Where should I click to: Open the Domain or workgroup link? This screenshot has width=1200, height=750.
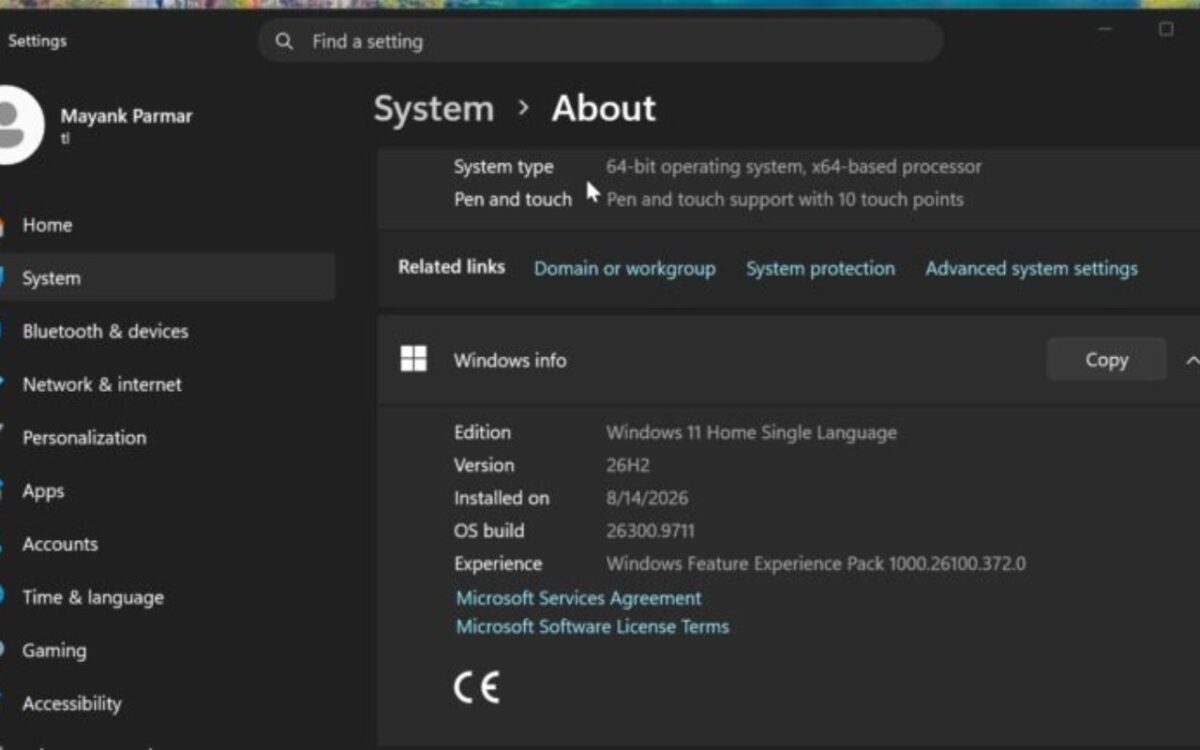624,268
